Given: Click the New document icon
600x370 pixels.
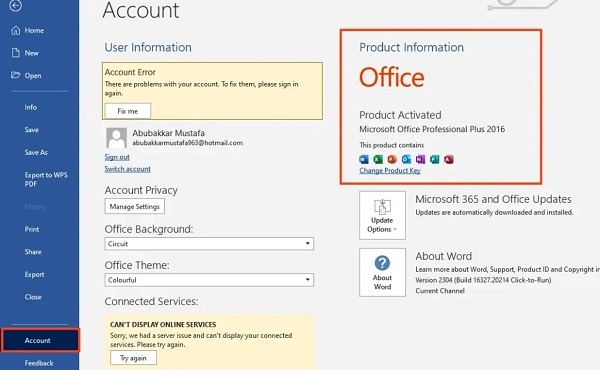Looking at the screenshot, I should [x=16, y=53].
